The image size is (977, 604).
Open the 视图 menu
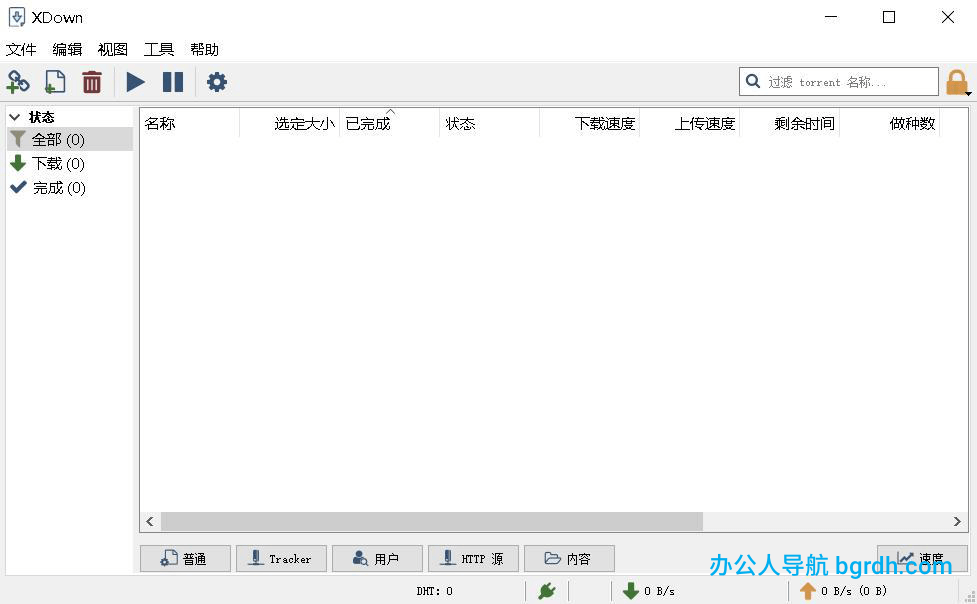(113, 49)
